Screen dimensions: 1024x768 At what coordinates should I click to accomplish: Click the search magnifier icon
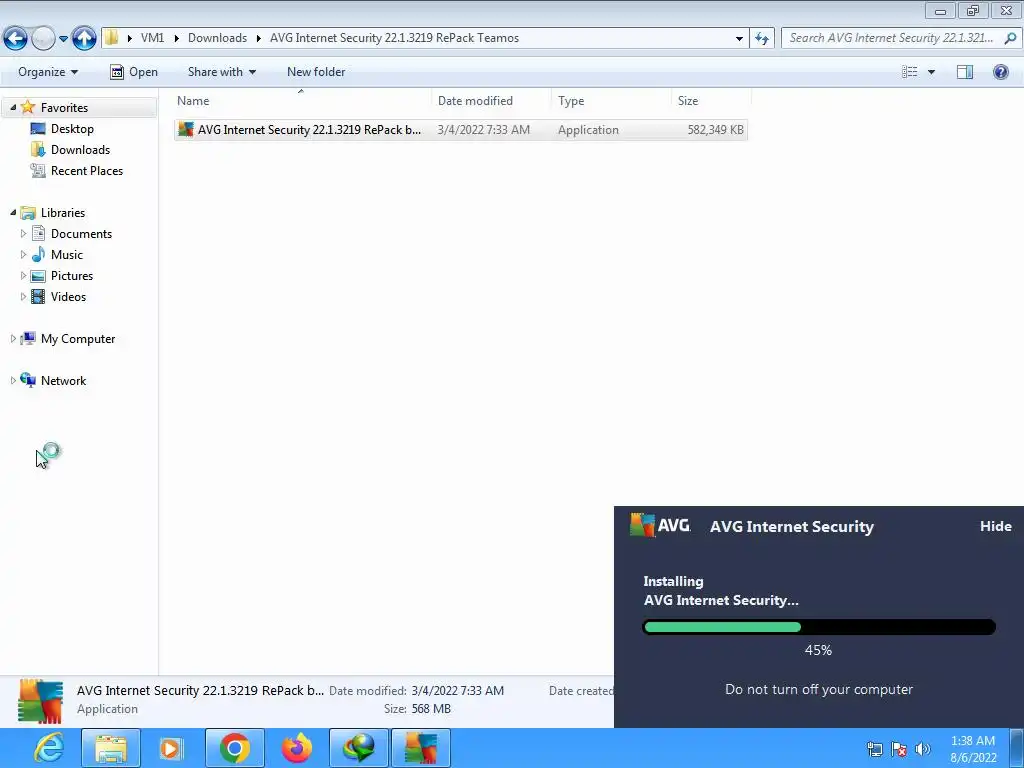[x=1010, y=38]
